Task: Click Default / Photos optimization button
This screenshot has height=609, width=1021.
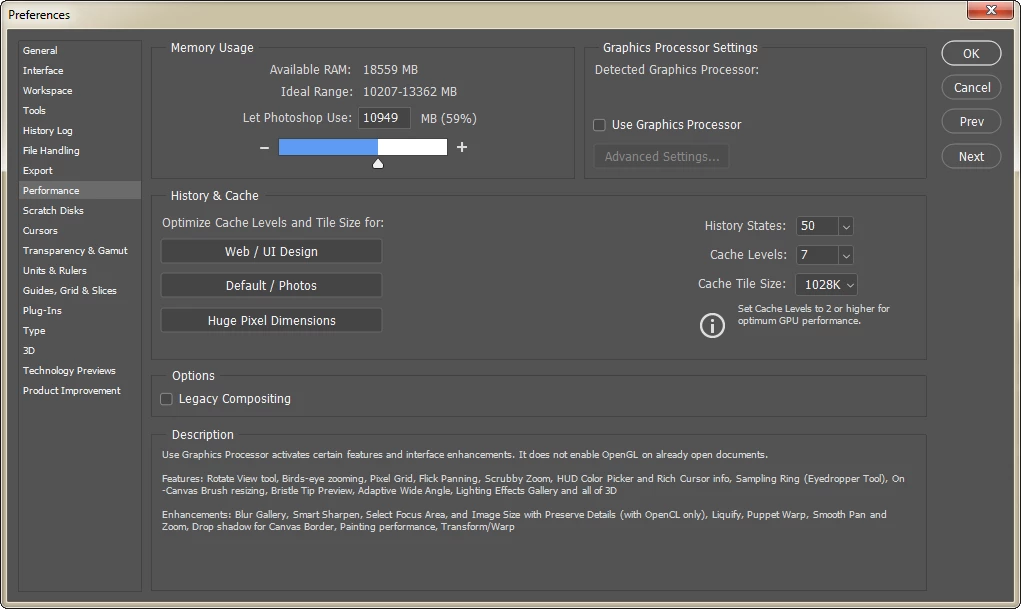Action: [x=271, y=285]
